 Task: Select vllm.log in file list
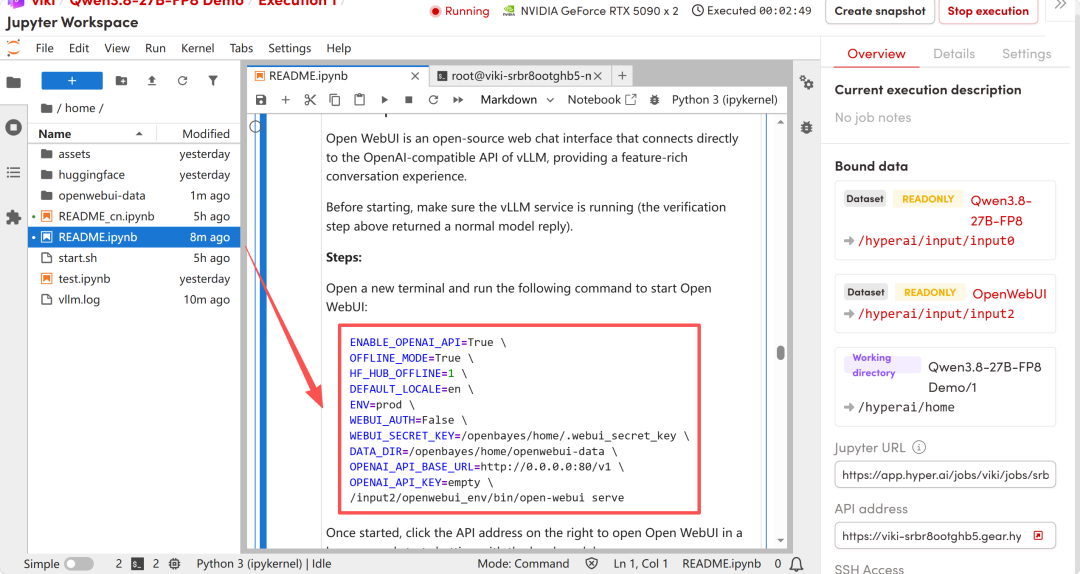[x=134, y=300]
